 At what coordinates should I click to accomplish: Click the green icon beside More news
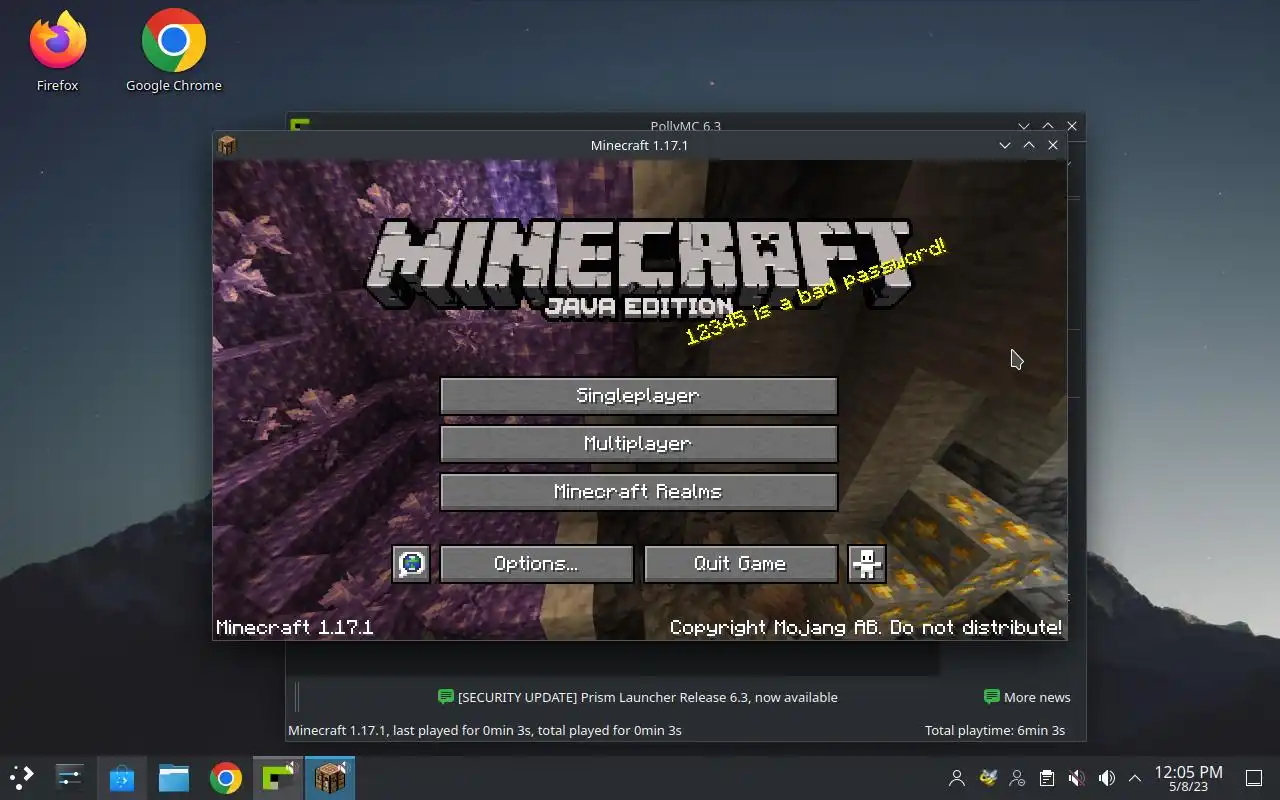(992, 697)
